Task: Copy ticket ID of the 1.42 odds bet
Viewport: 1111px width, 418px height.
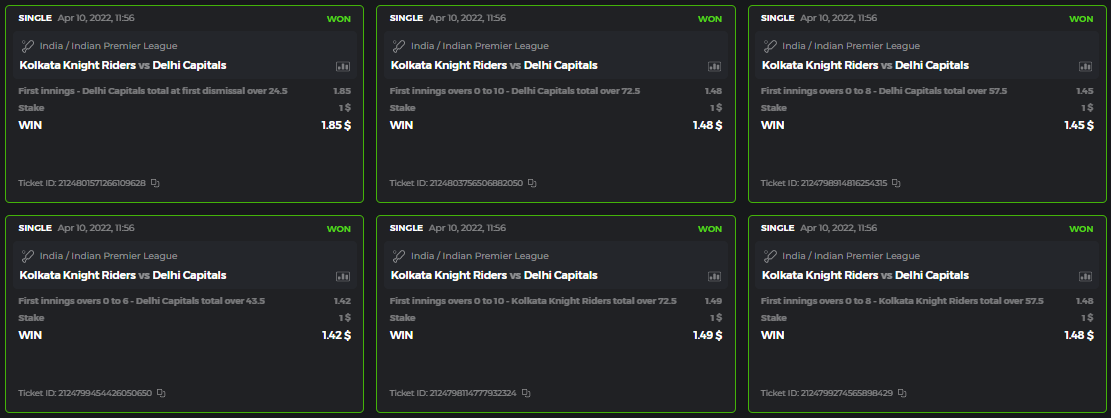Action: coord(161,393)
